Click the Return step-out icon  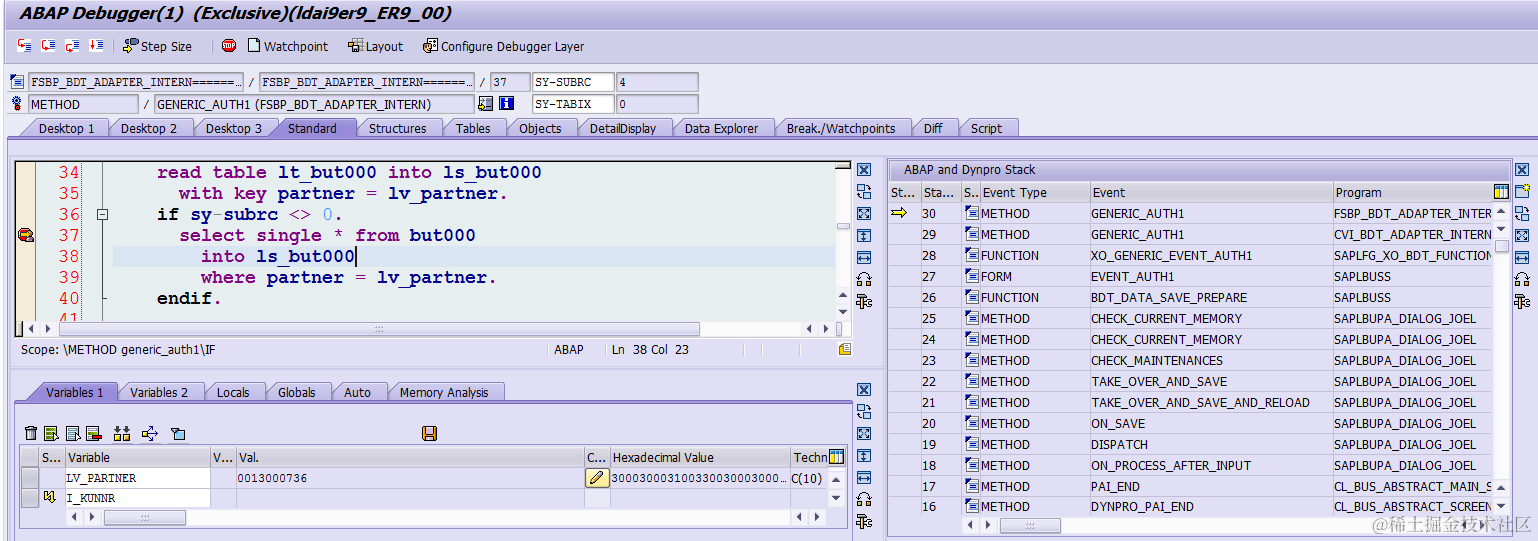(x=72, y=46)
